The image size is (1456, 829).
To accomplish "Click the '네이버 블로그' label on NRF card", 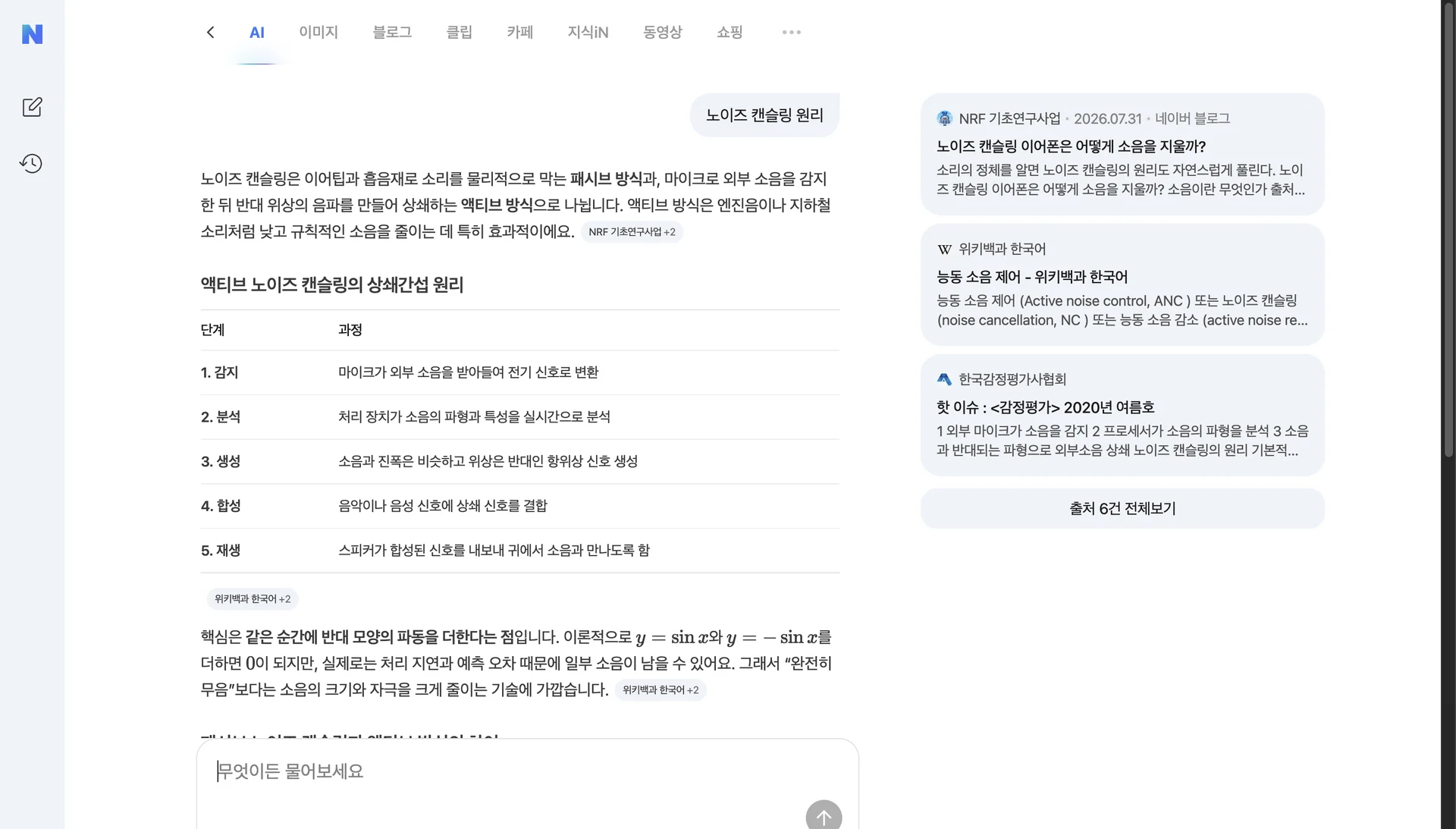I will tap(1192, 118).
